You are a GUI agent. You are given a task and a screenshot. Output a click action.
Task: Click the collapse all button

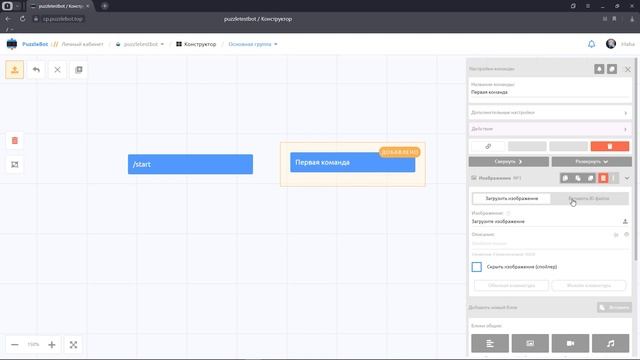(509, 162)
